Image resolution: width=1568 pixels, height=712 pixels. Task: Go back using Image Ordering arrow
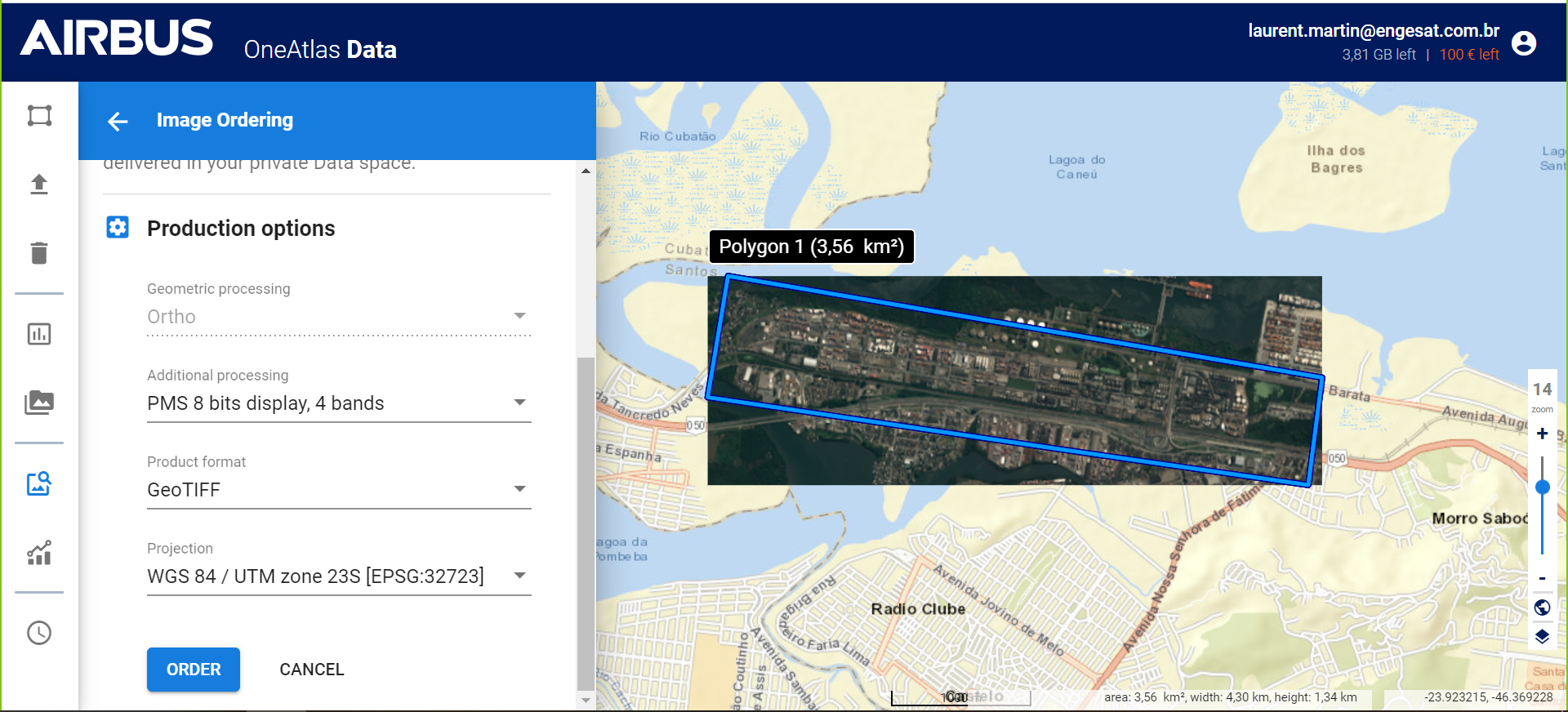(x=118, y=121)
